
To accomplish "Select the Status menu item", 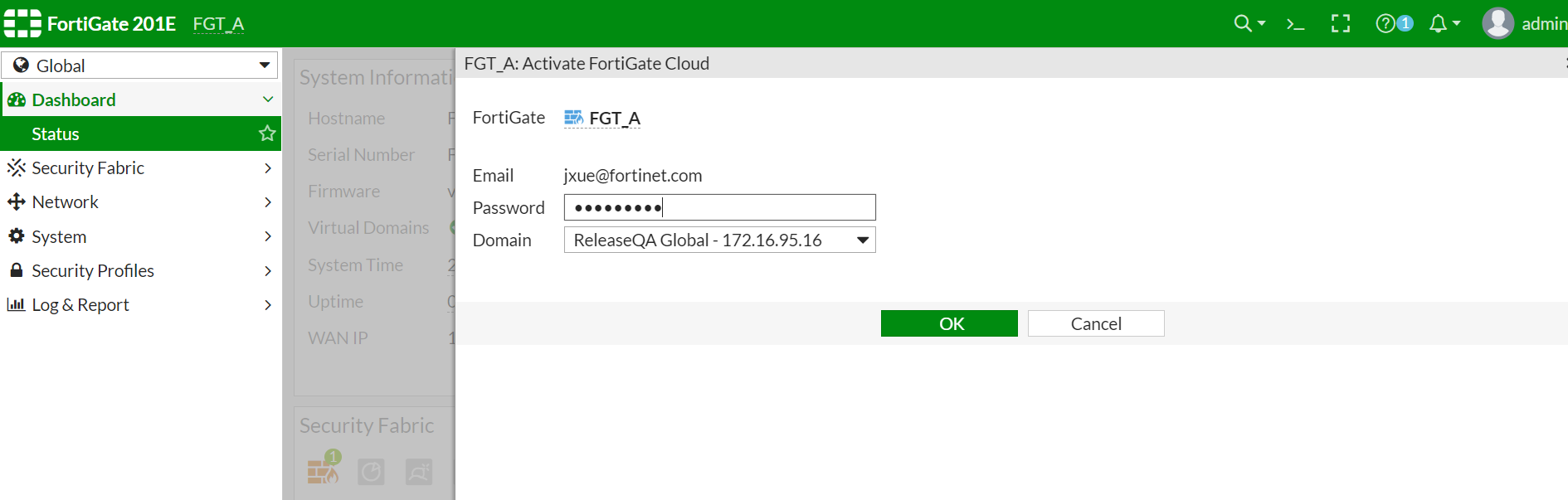I will [x=55, y=133].
